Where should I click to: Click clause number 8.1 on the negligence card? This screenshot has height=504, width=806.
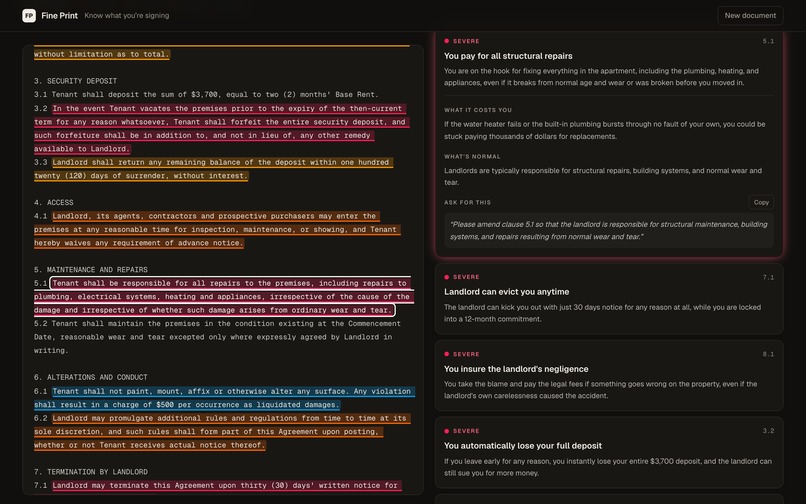point(768,354)
